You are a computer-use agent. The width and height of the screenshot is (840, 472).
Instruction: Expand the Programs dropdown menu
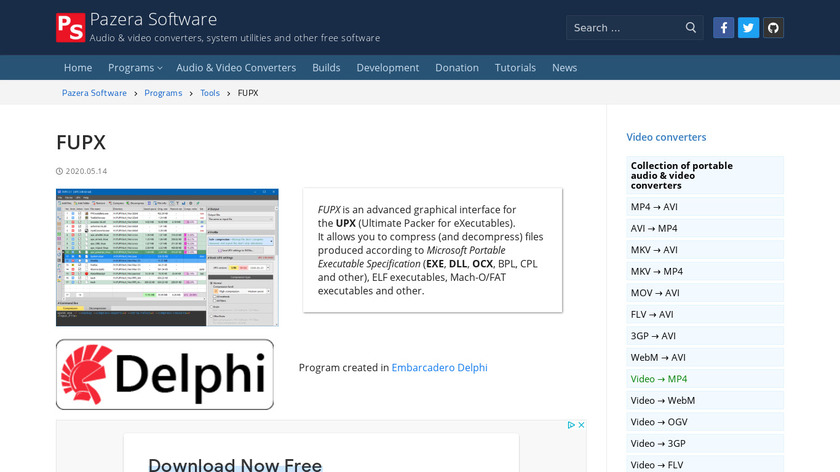135,68
